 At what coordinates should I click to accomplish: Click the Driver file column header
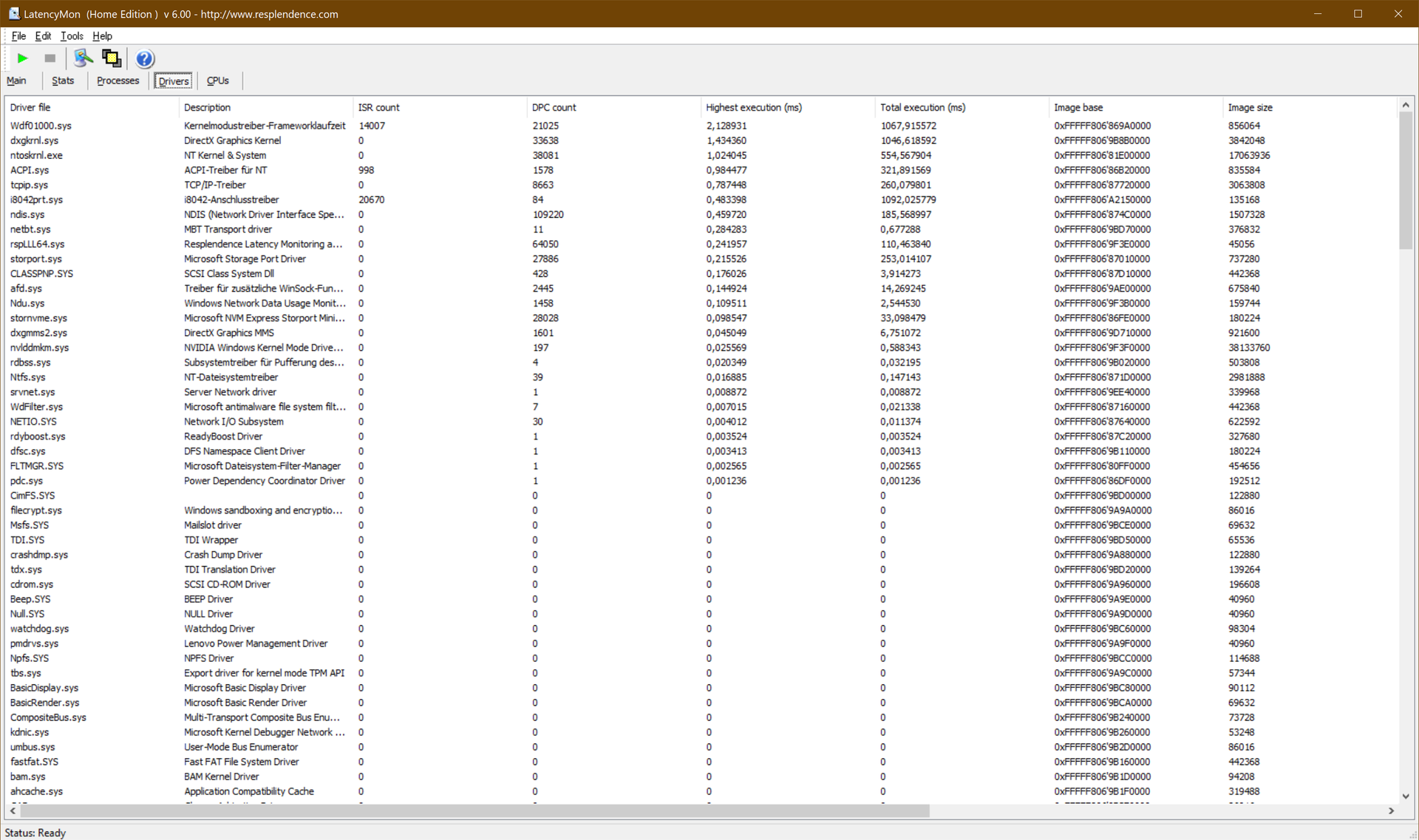(30, 107)
